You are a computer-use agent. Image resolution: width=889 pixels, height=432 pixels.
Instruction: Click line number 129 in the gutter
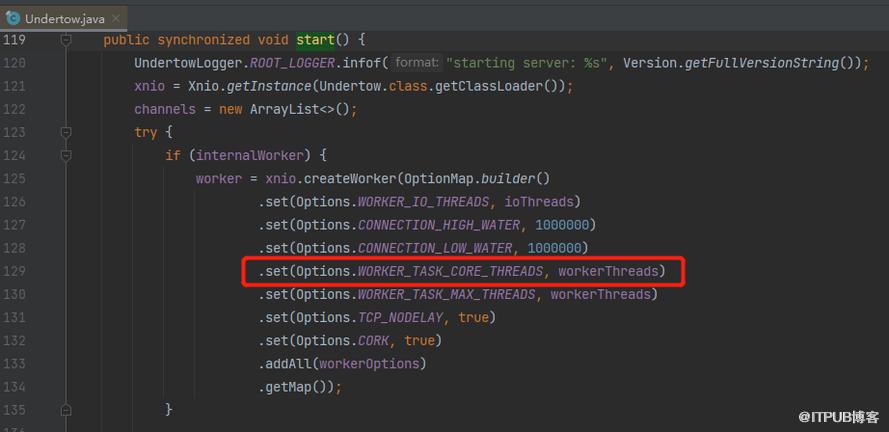click(14, 272)
